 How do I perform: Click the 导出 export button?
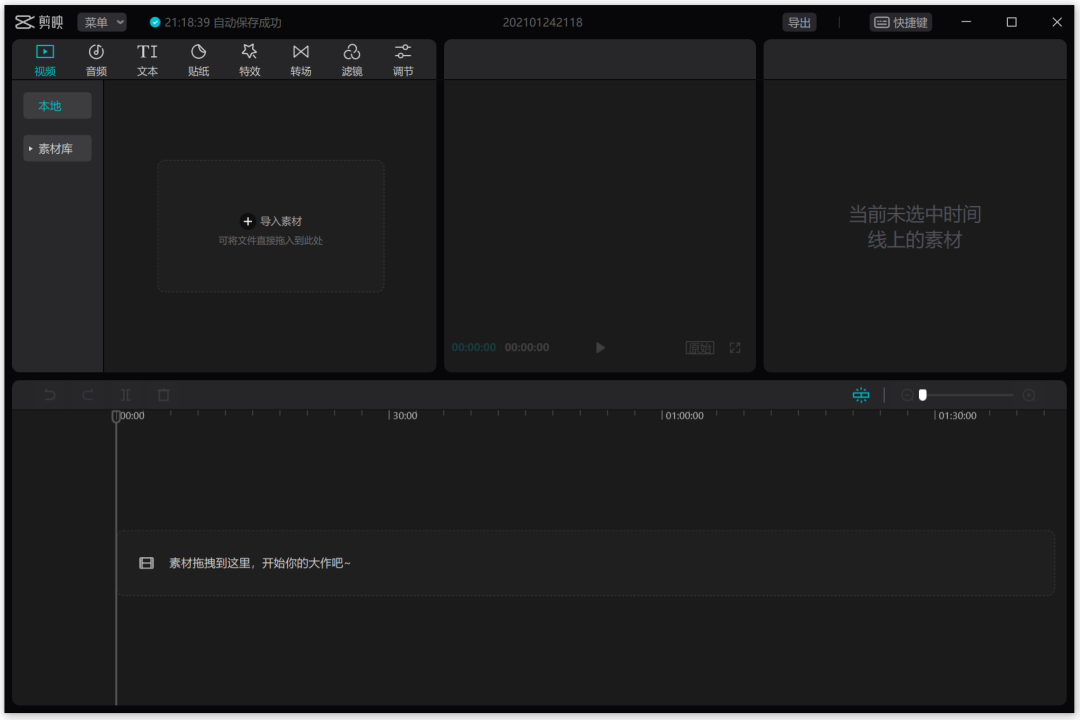[799, 22]
